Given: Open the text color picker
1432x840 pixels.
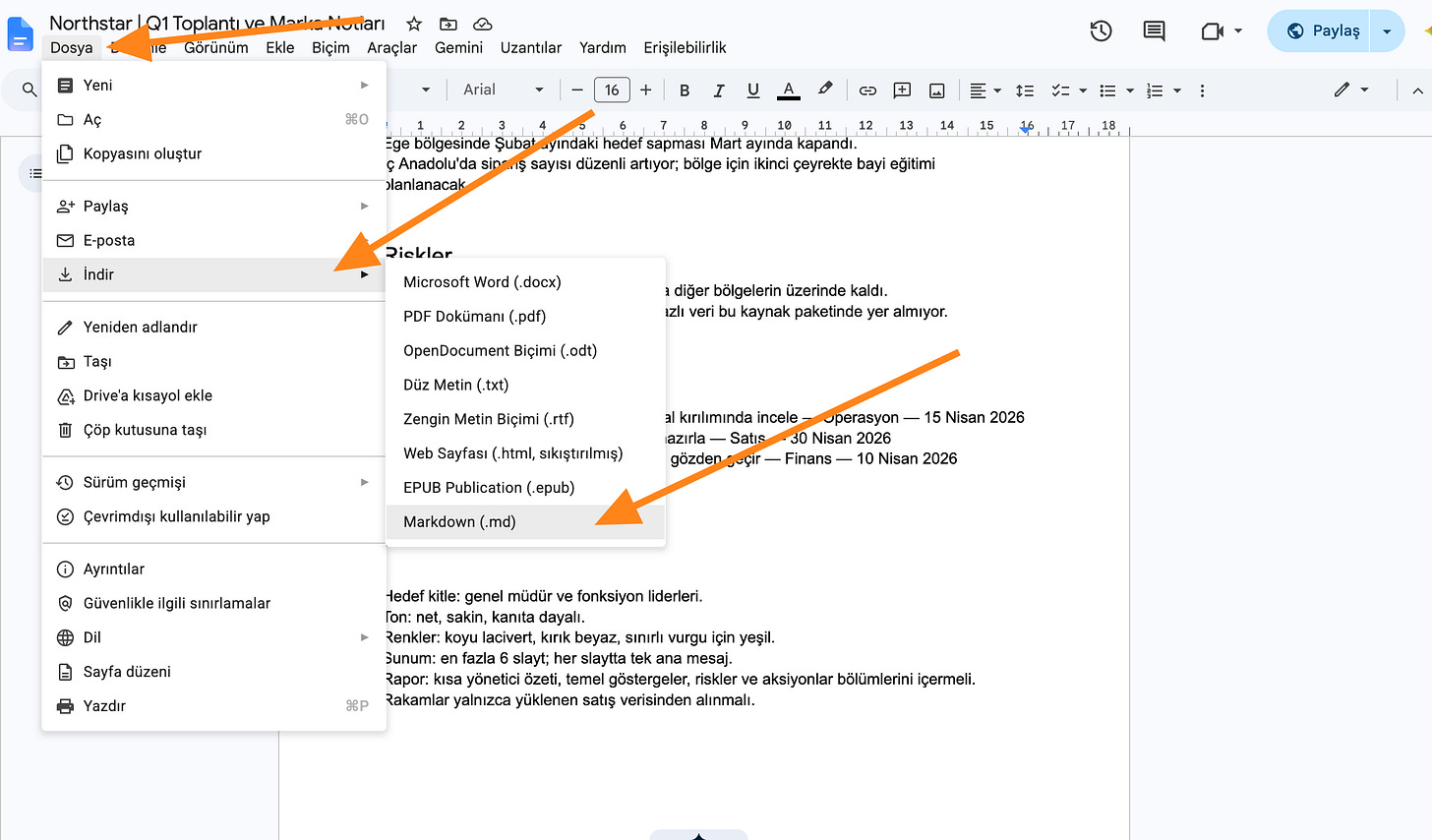Looking at the screenshot, I should click(x=789, y=90).
